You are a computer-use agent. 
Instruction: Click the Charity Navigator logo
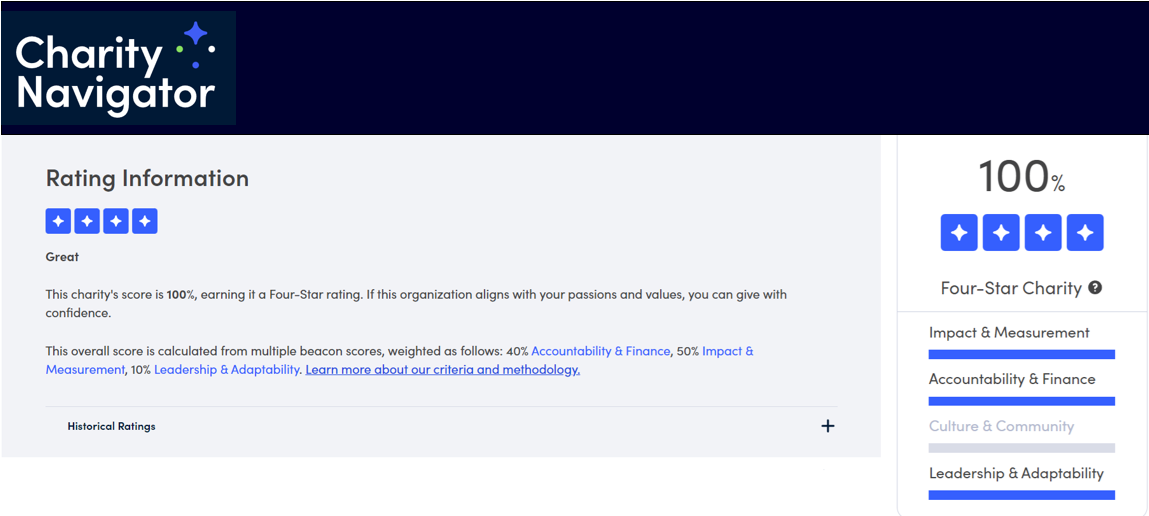click(118, 67)
